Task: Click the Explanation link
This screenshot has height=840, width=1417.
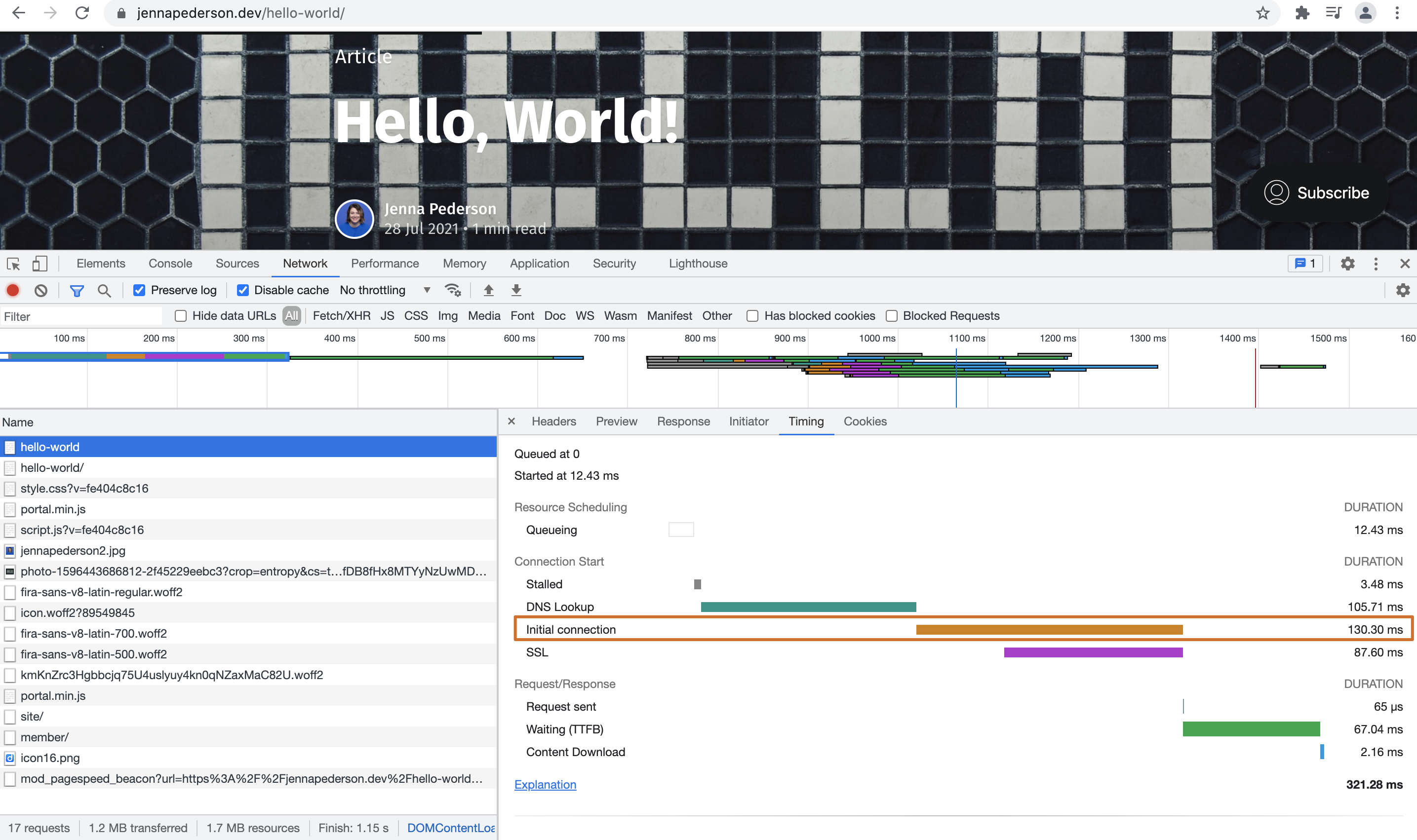Action: click(545, 785)
